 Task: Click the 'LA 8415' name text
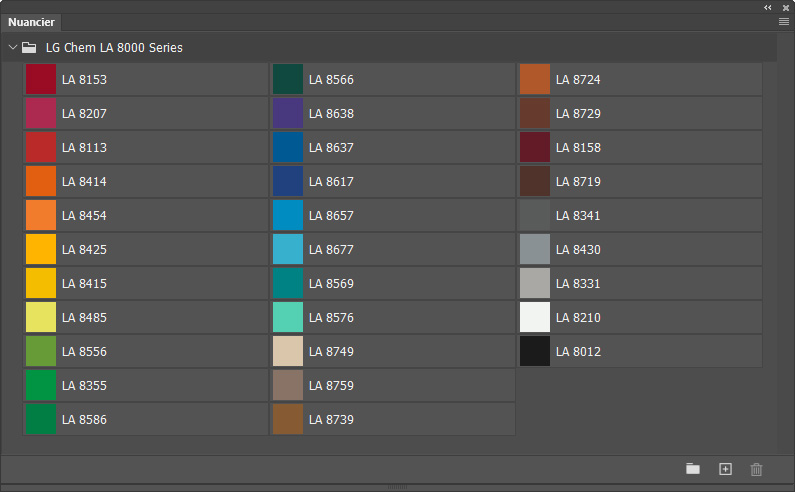pos(84,284)
